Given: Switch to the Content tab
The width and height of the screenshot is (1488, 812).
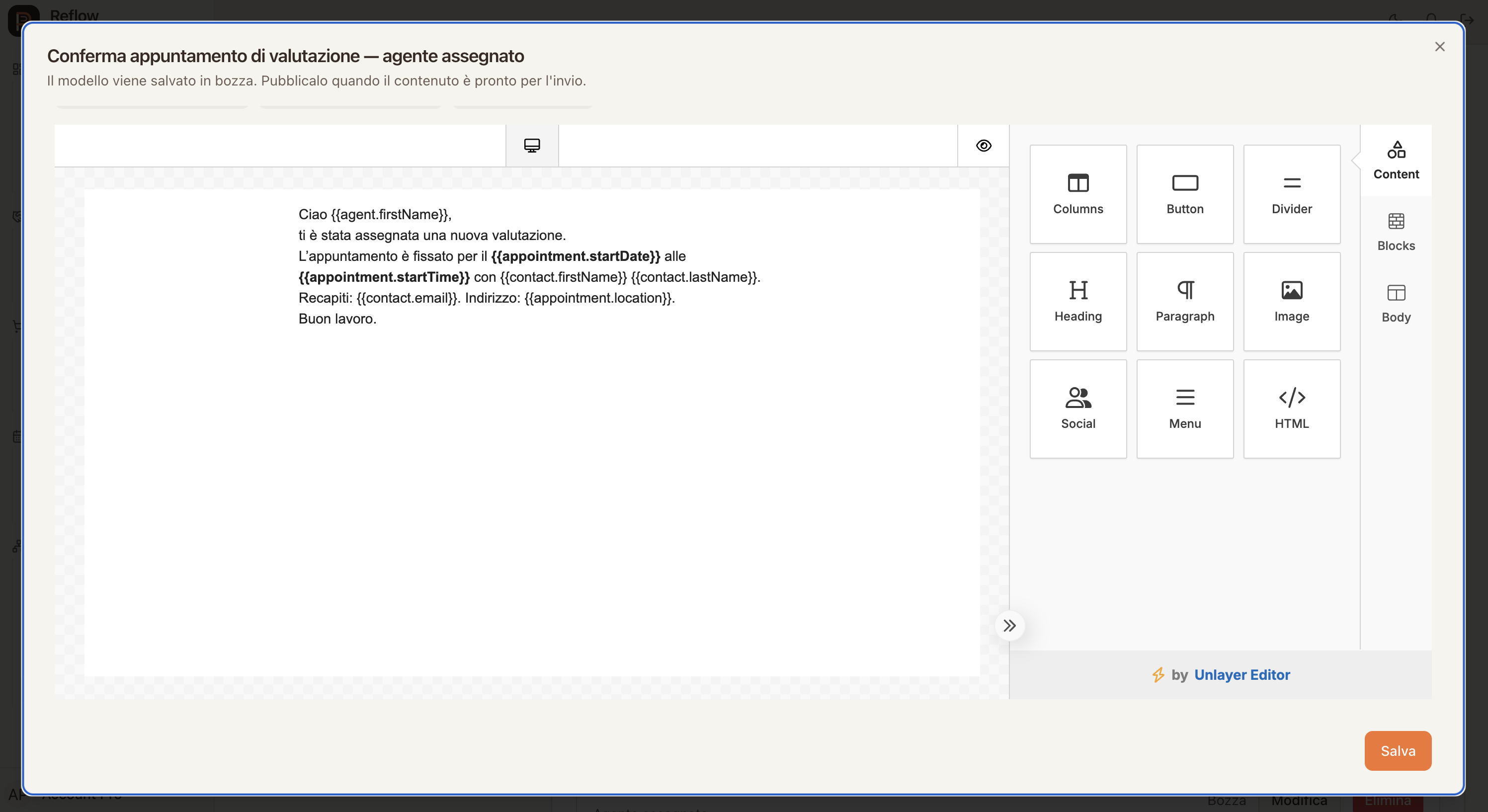Looking at the screenshot, I should pyautogui.click(x=1396, y=161).
